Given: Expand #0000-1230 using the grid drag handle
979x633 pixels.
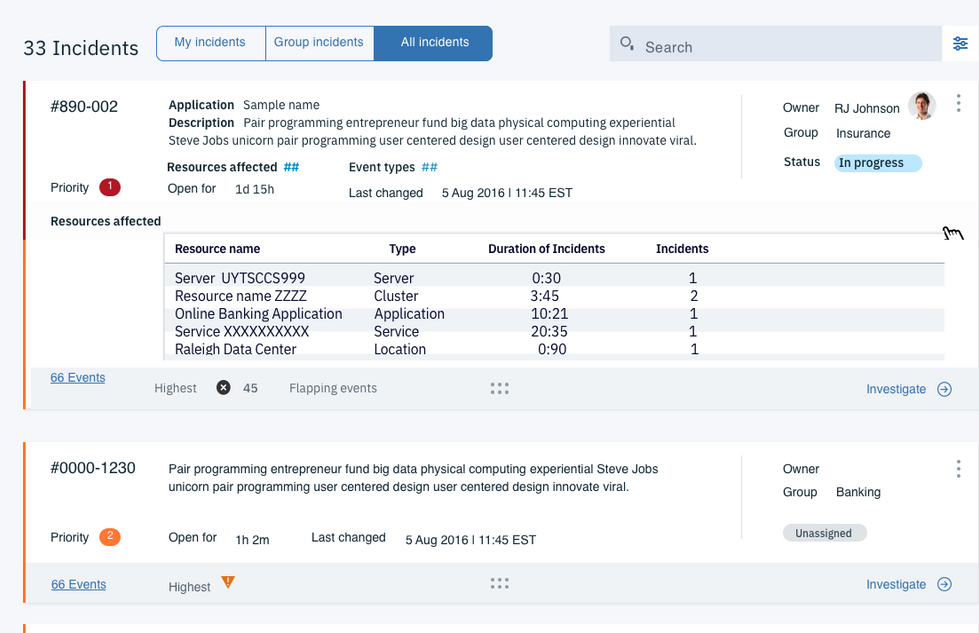Looking at the screenshot, I should [x=500, y=584].
